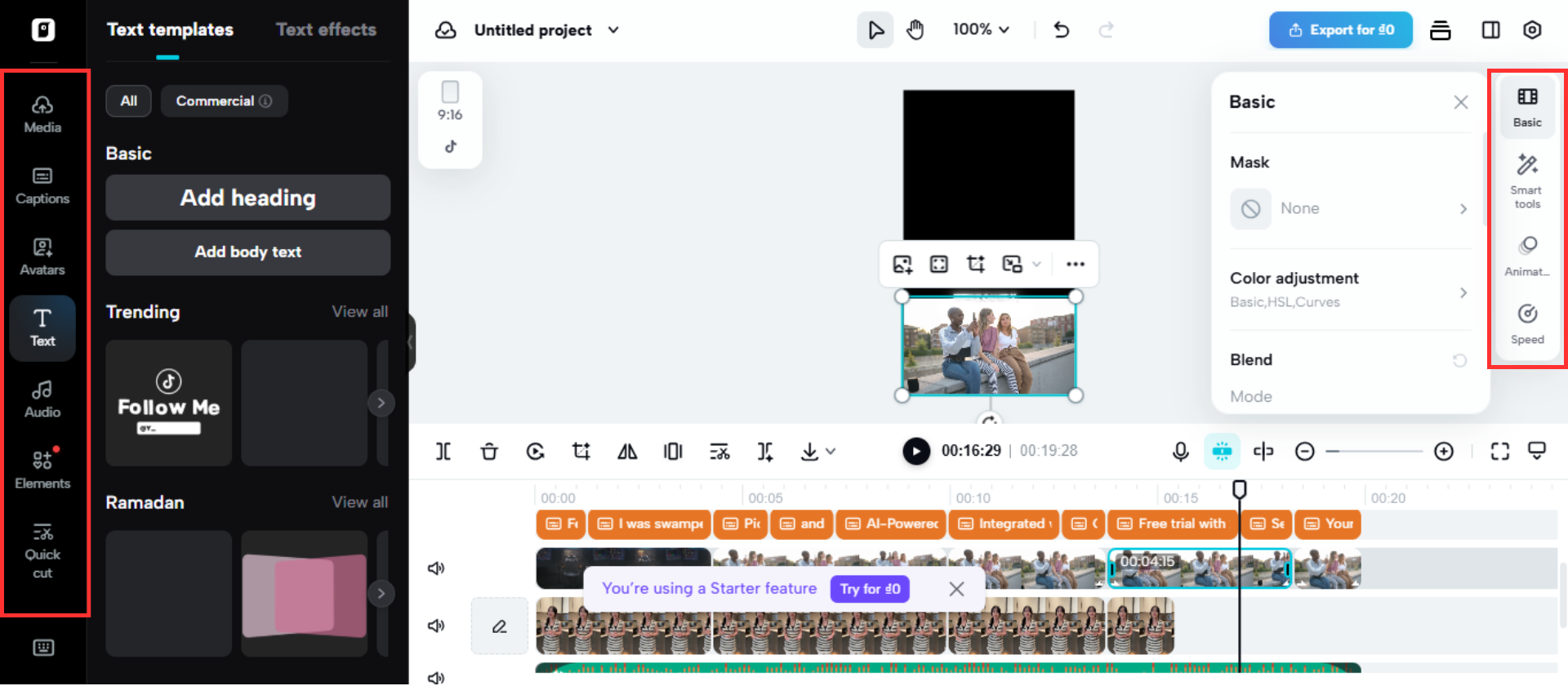Toggle timeline snapping (highlighted magnet icon)
The height and width of the screenshot is (686, 1568).
pyautogui.click(x=1222, y=452)
